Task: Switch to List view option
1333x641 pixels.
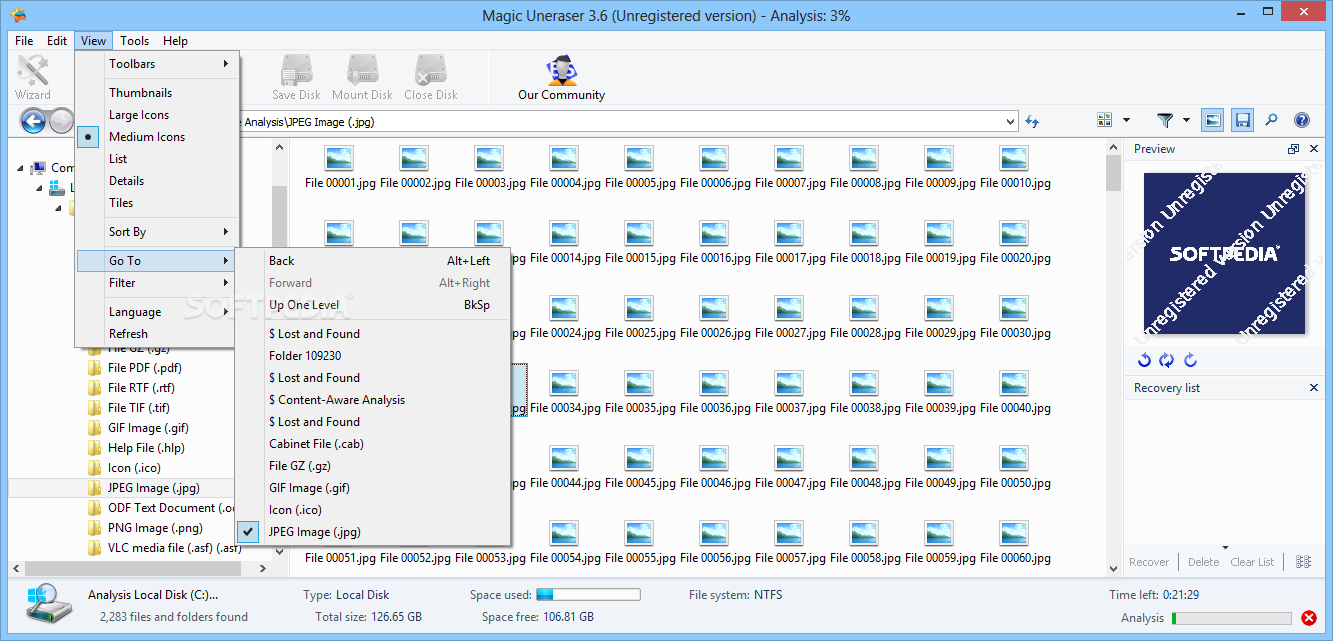Action: [118, 159]
